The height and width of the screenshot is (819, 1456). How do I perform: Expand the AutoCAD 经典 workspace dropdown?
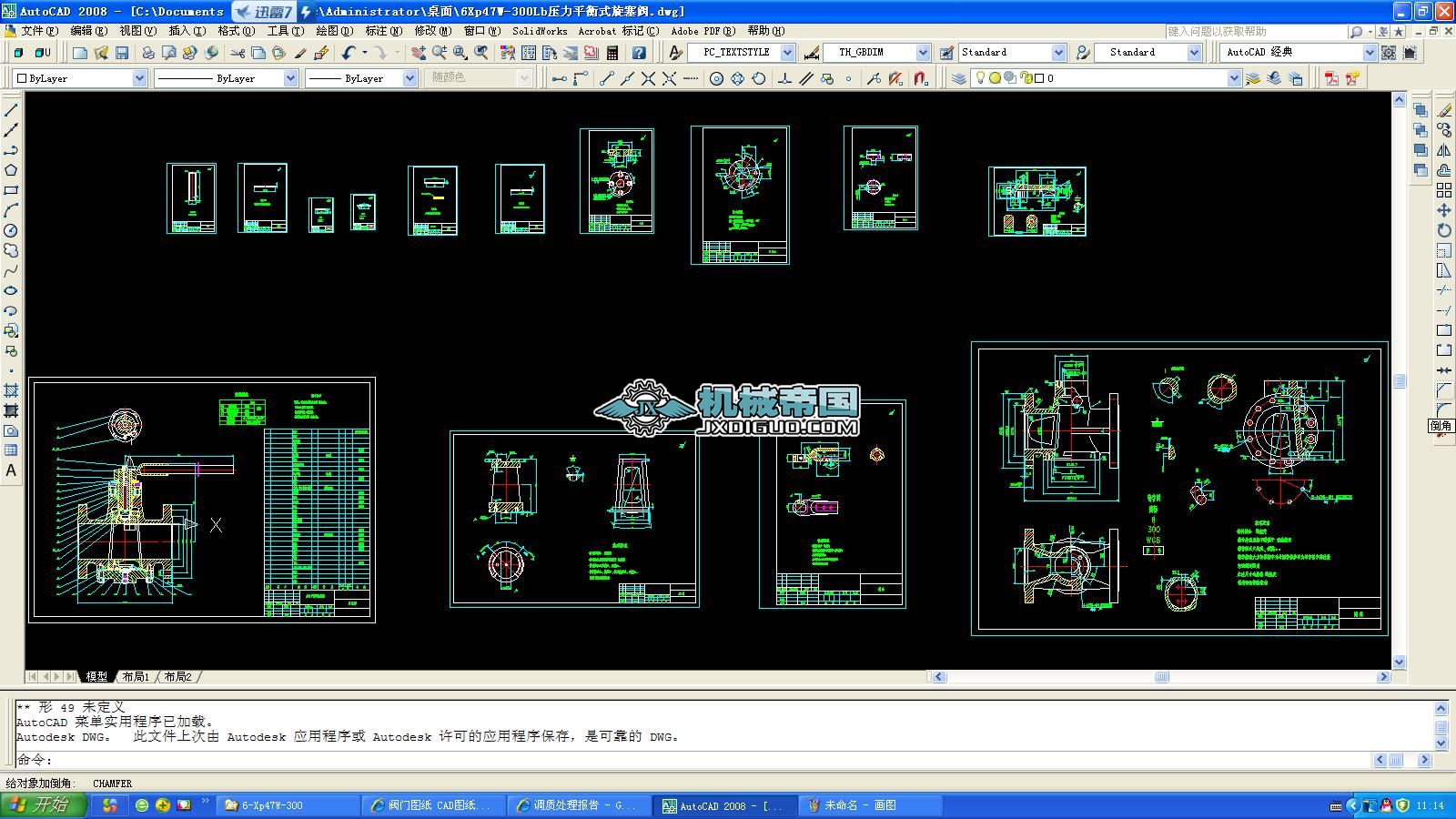pos(1369,53)
